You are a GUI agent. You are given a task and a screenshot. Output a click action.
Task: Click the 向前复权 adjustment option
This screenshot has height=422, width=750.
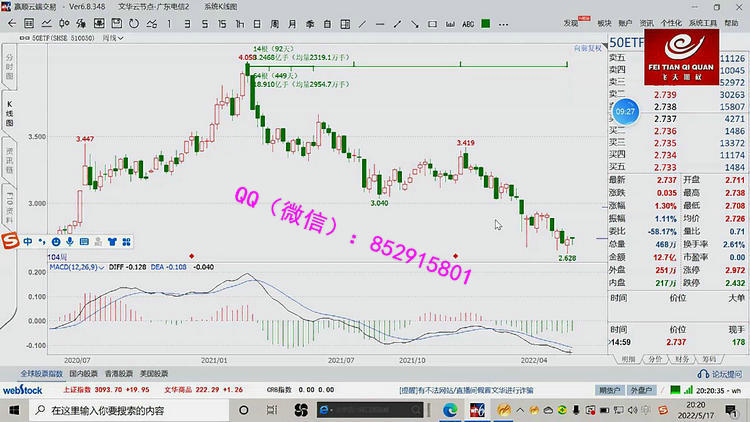(x=587, y=46)
